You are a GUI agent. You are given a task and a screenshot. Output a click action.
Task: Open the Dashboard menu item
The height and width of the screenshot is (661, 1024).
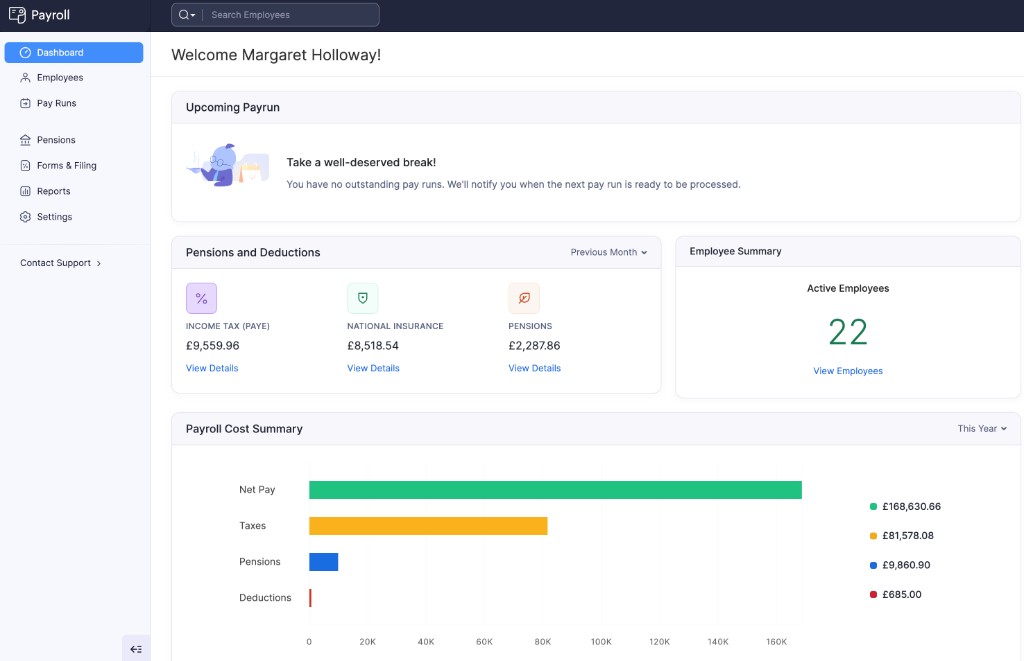point(74,52)
